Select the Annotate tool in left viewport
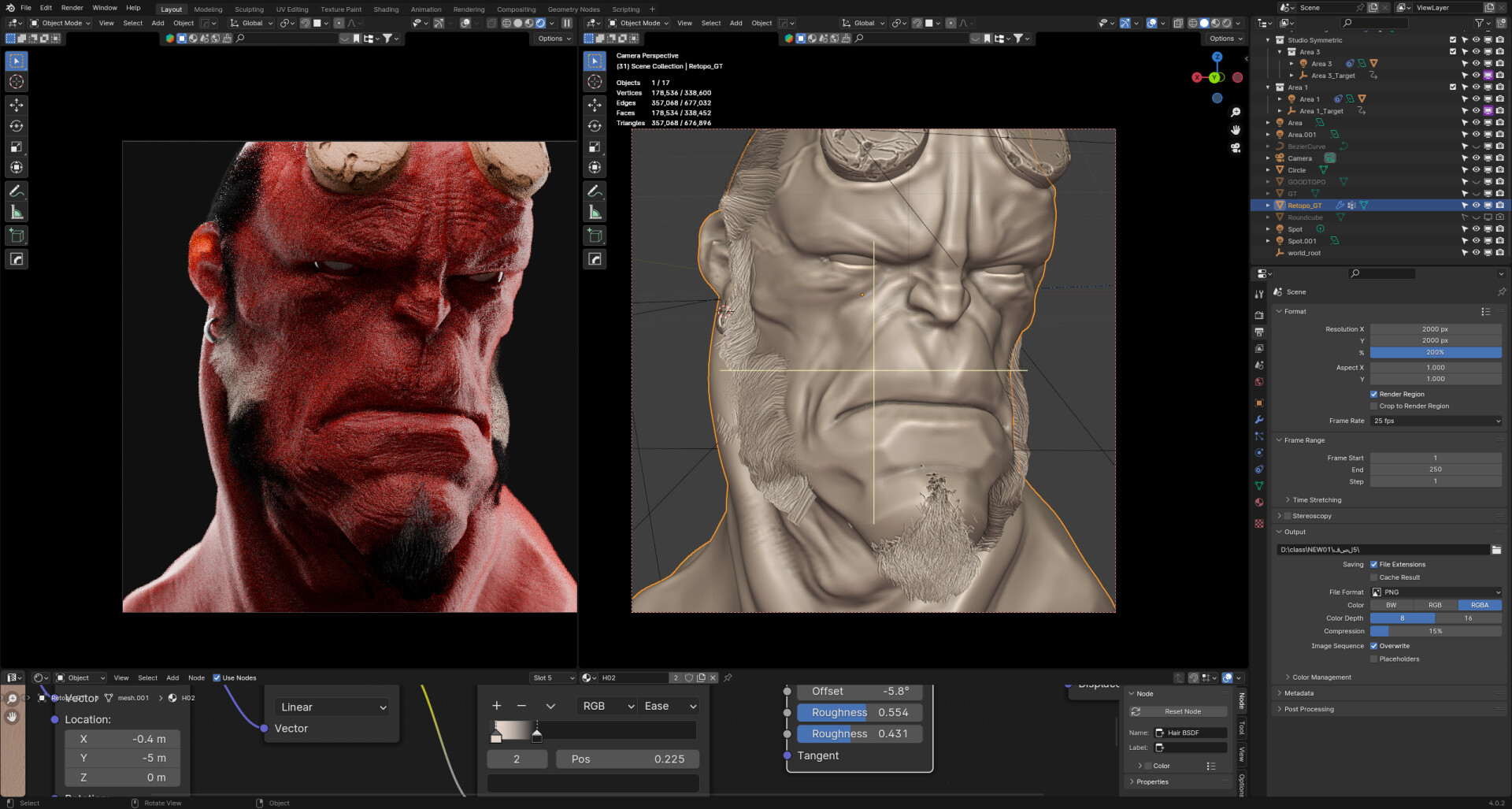This screenshot has width=1512, height=809. 17,191
